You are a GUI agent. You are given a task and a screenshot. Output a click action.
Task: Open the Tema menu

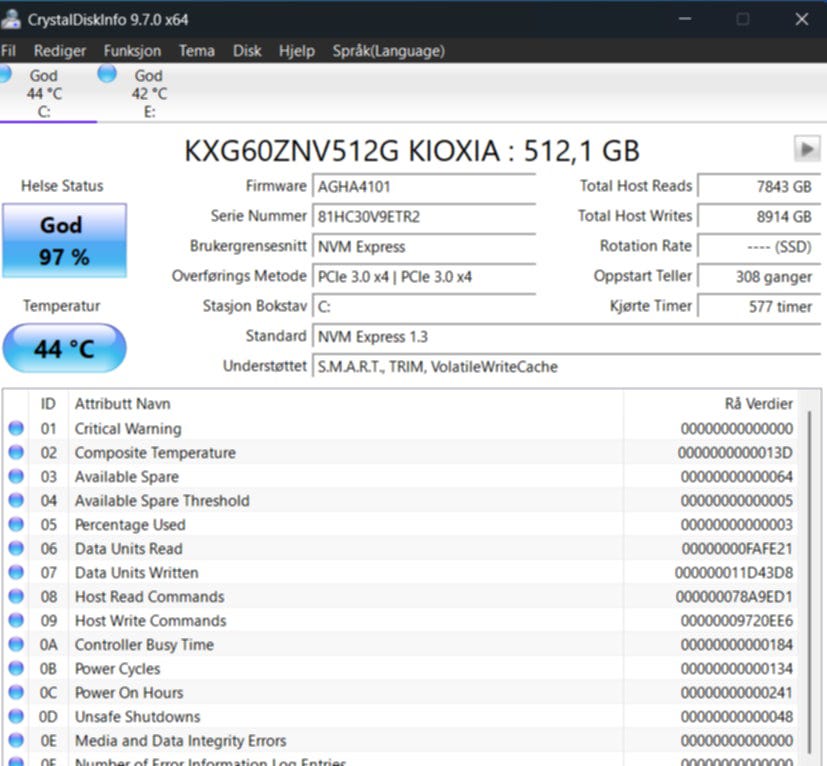coord(196,51)
